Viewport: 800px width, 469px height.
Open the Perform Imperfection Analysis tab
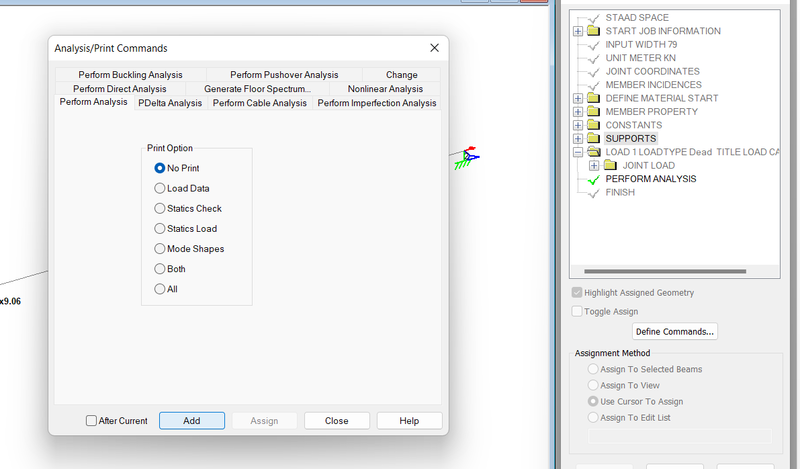coord(377,103)
